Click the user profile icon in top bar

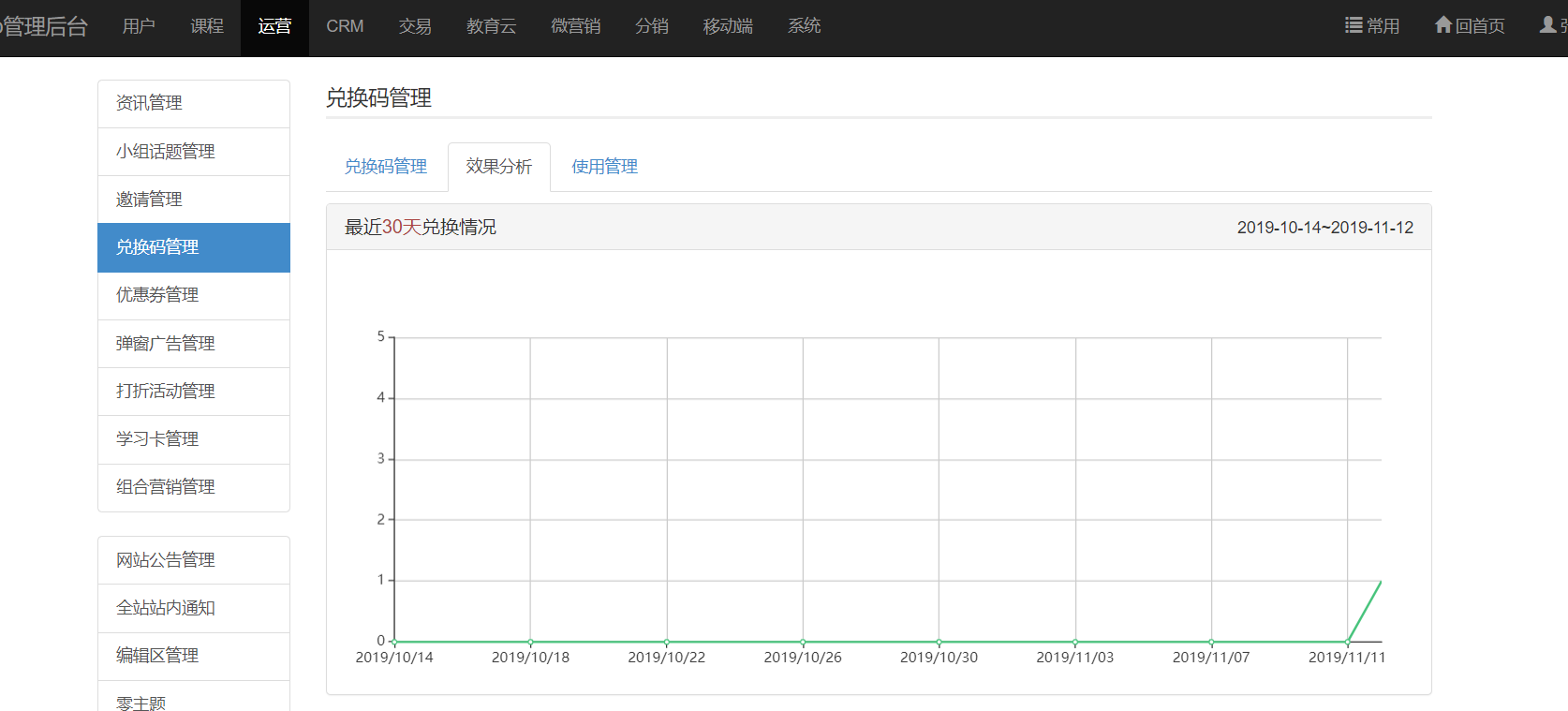1548,25
